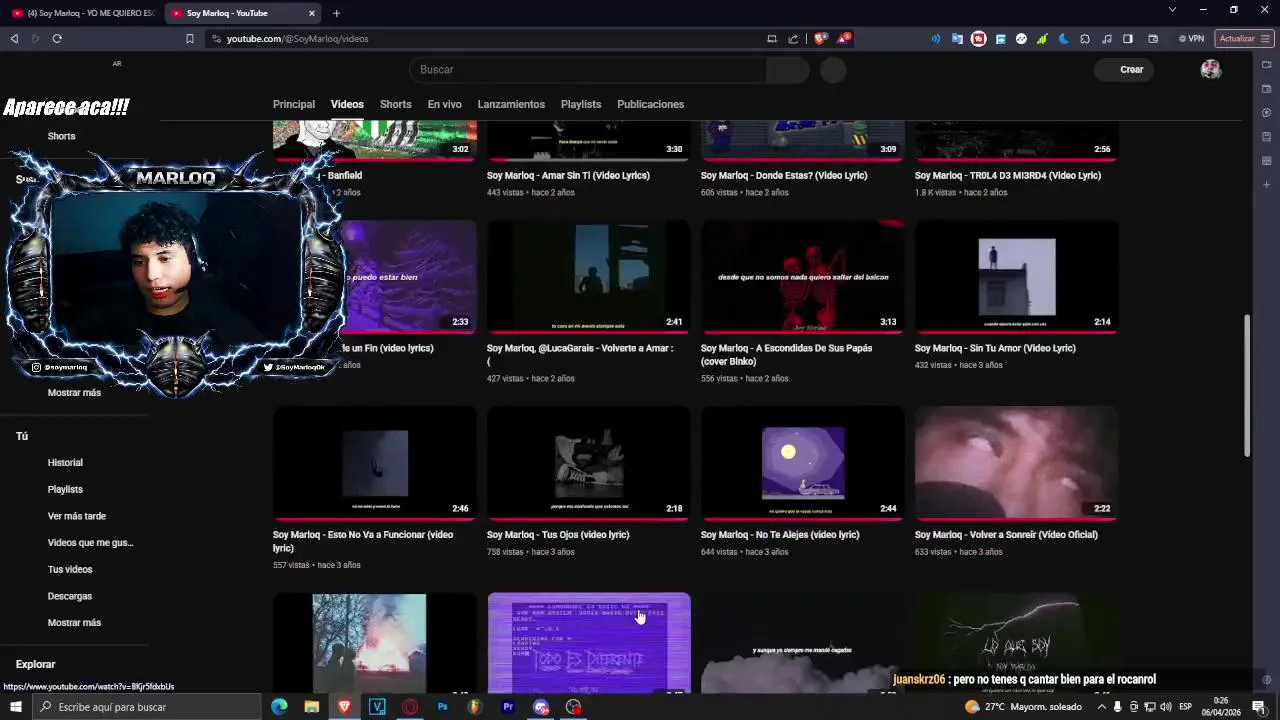Open A Escondidas De Sus Papás thumbnail

[803, 277]
